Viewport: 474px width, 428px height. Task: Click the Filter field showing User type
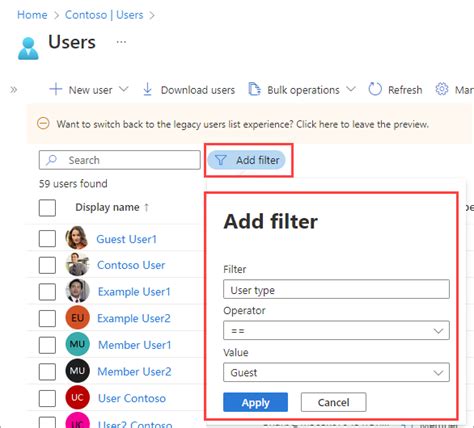[x=336, y=289]
